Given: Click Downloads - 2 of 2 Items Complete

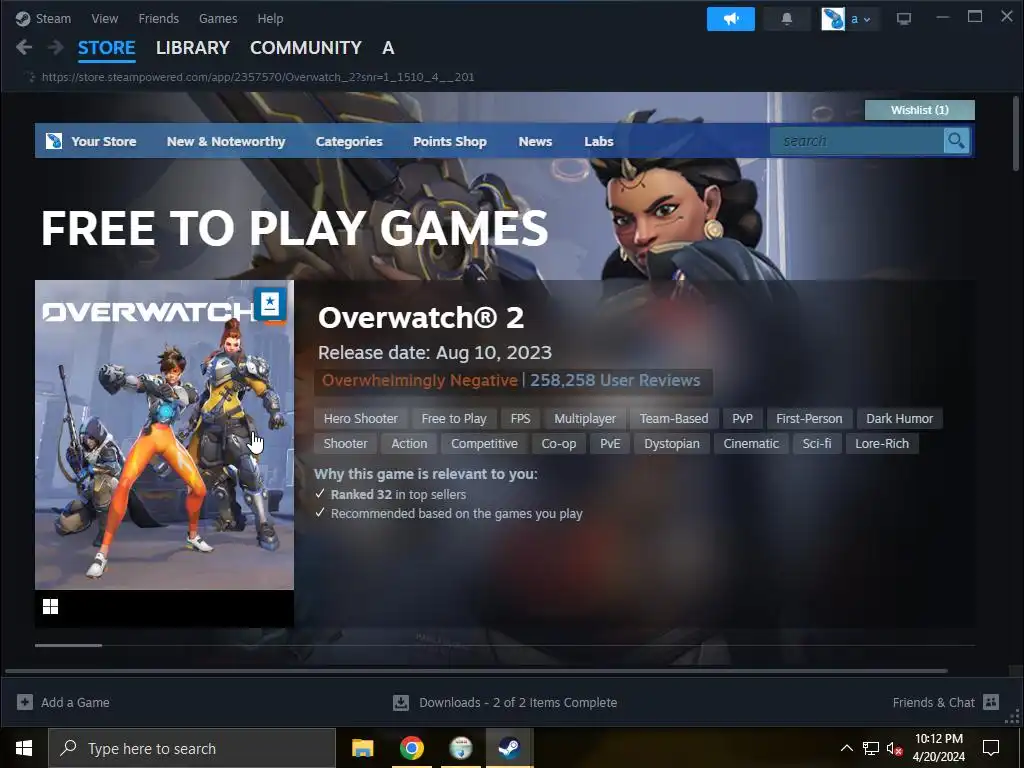Looking at the screenshot, I should [518, 703].
